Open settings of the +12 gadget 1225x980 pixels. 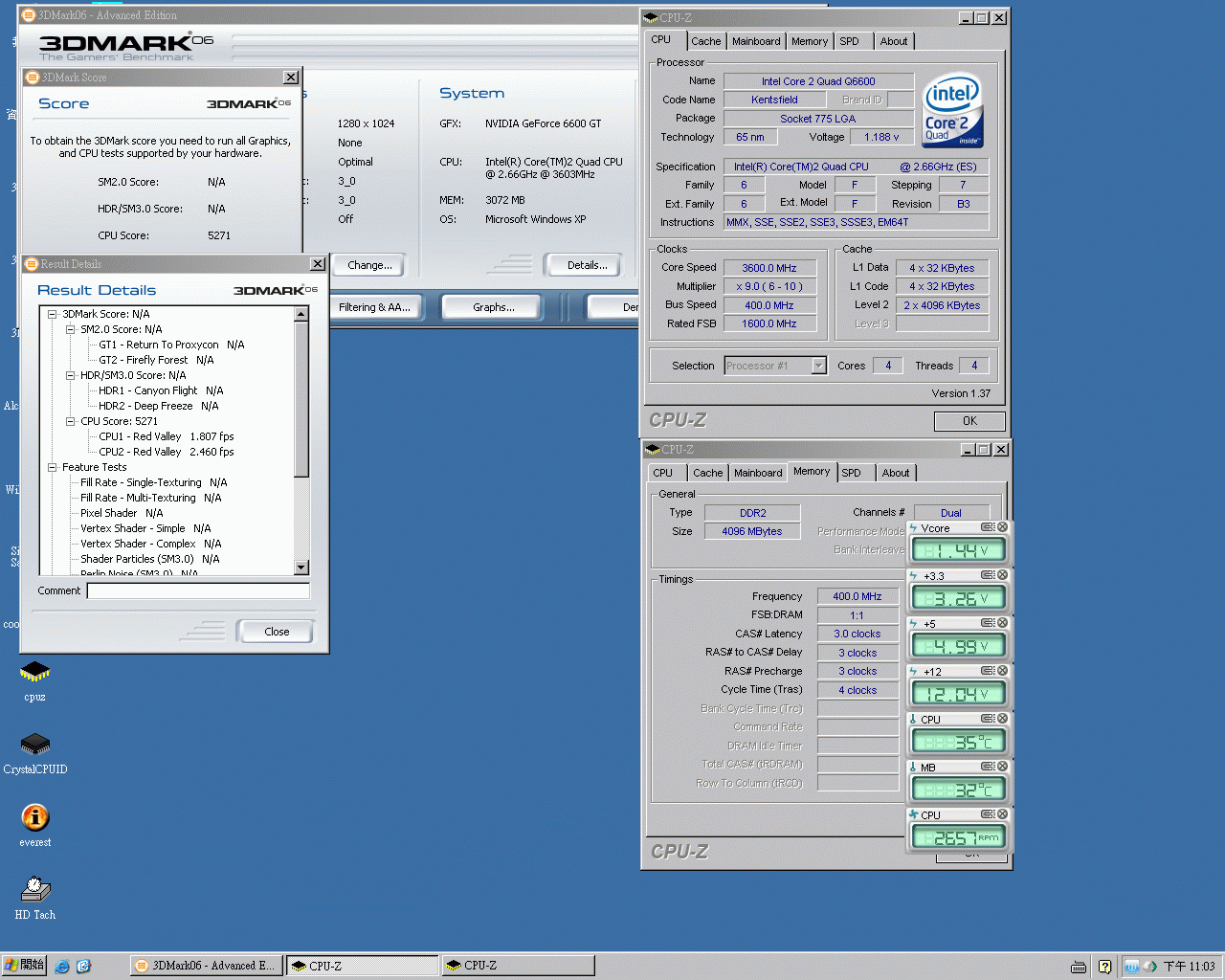pos(988,671)
